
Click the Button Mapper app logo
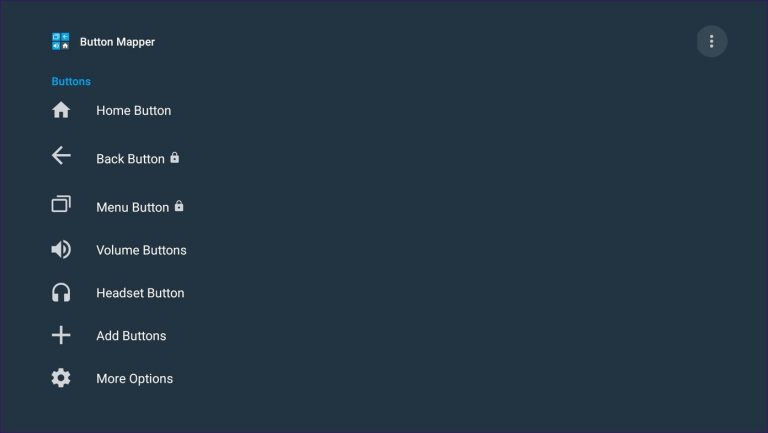coord(61,42)
